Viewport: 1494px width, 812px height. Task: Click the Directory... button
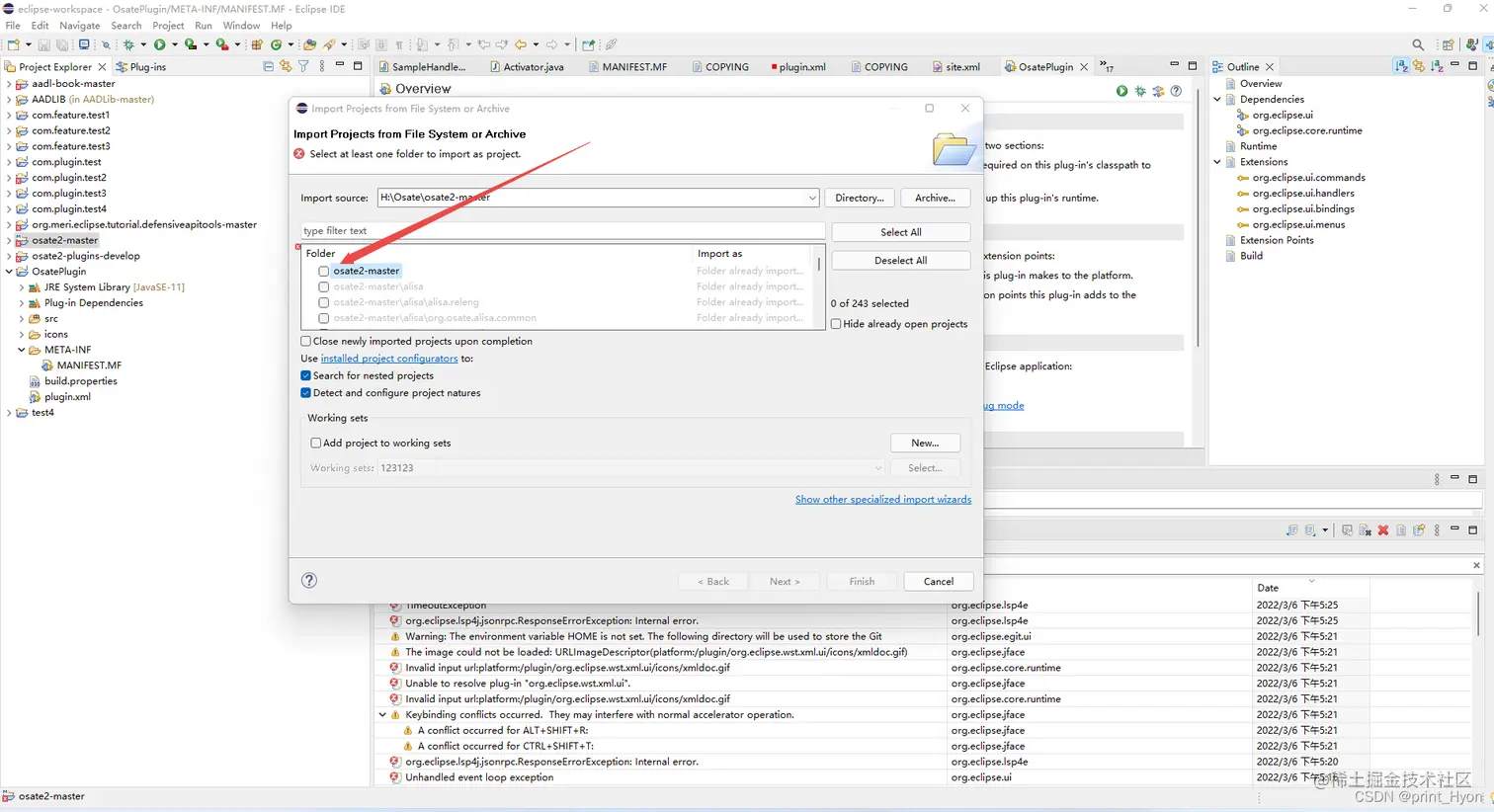[860, 198]
